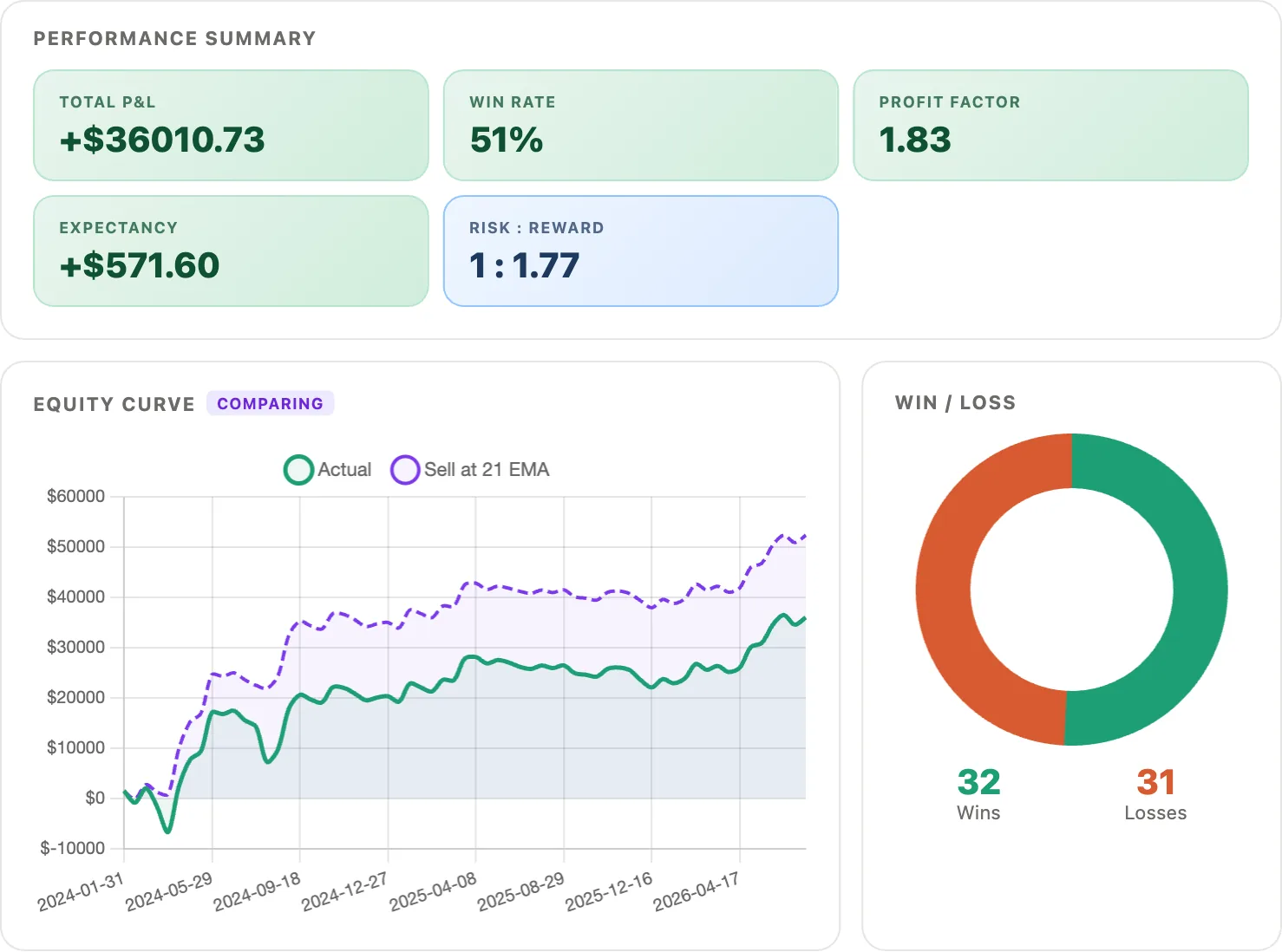
Task: Click the 1.83 profit factor value
Action: [915, 140]
